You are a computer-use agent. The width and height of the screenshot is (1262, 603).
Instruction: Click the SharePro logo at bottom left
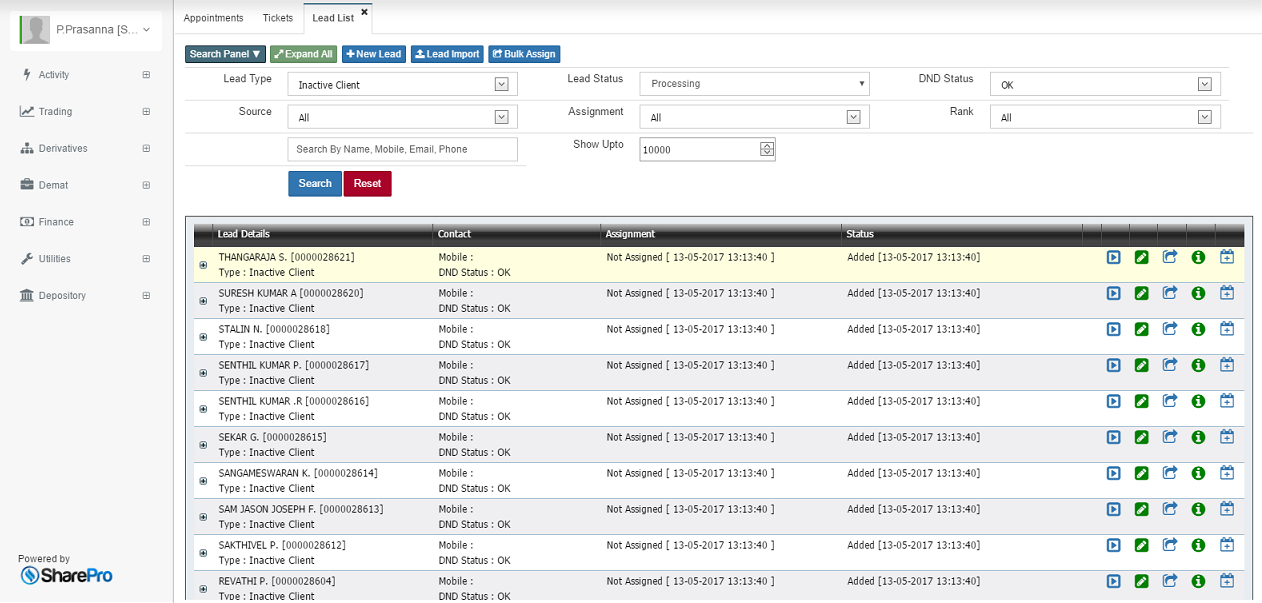coord(66,575)
